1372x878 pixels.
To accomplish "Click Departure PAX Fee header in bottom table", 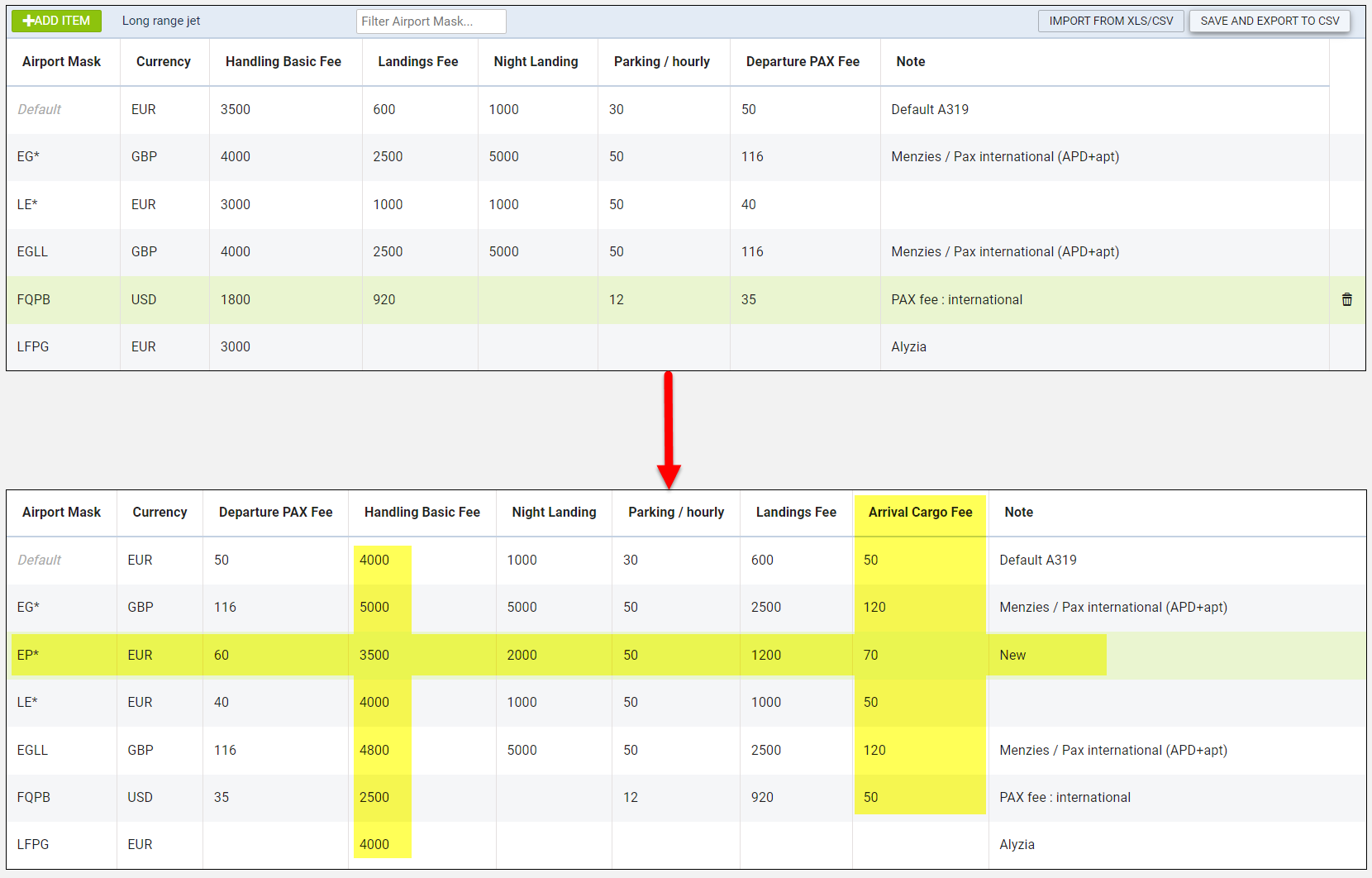I will tap(276, 512).
